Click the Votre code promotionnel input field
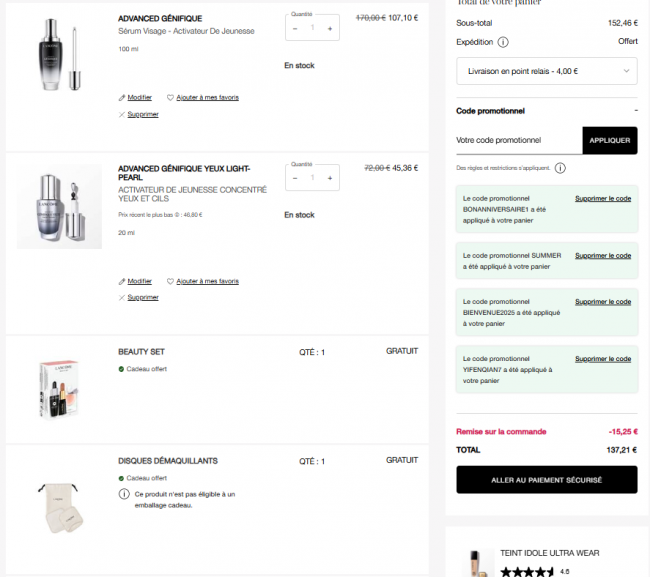The width and height of the screenshot is (650, 577). click(519, 141)
